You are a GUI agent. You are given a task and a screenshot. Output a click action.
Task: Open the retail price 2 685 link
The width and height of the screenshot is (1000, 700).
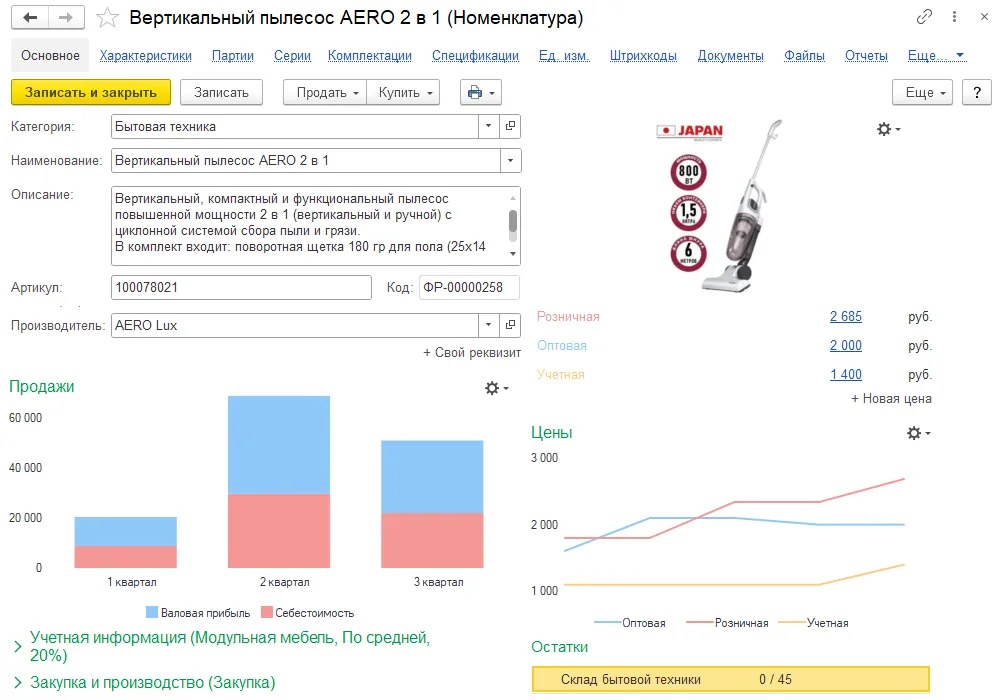[845, 316]
